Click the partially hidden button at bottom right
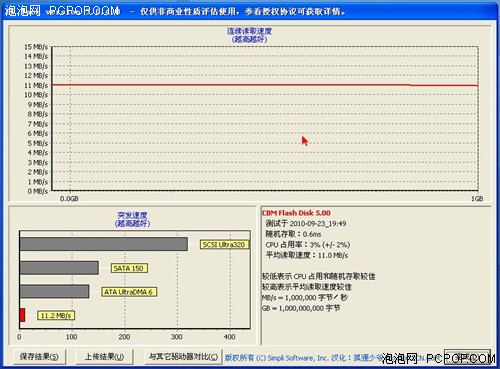This screenshot has height=369, width=500. [x=467, y=357]
